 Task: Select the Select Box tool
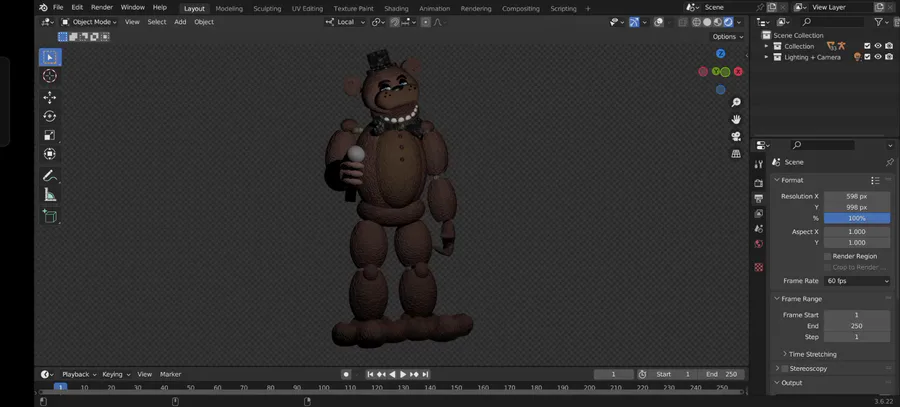(x=50, y=57)
